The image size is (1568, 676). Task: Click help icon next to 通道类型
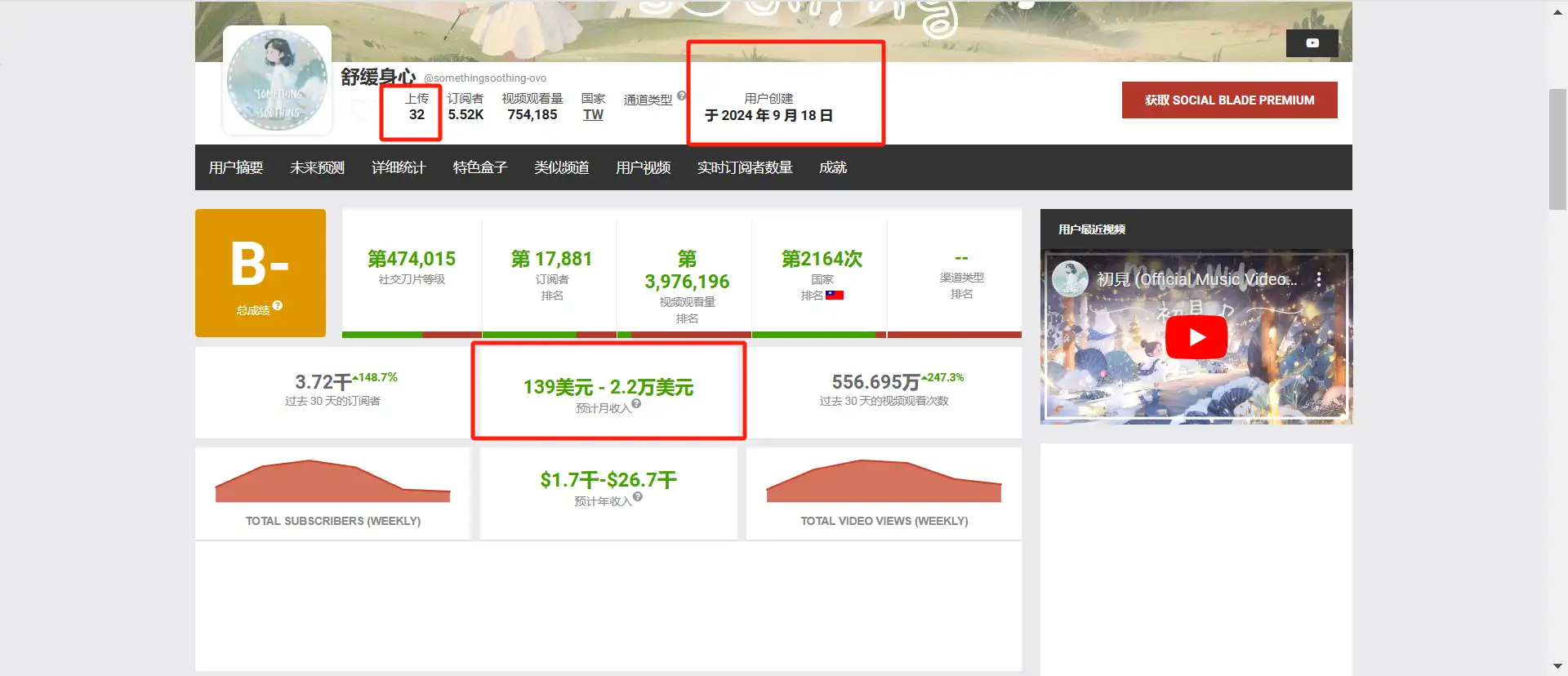681,96
